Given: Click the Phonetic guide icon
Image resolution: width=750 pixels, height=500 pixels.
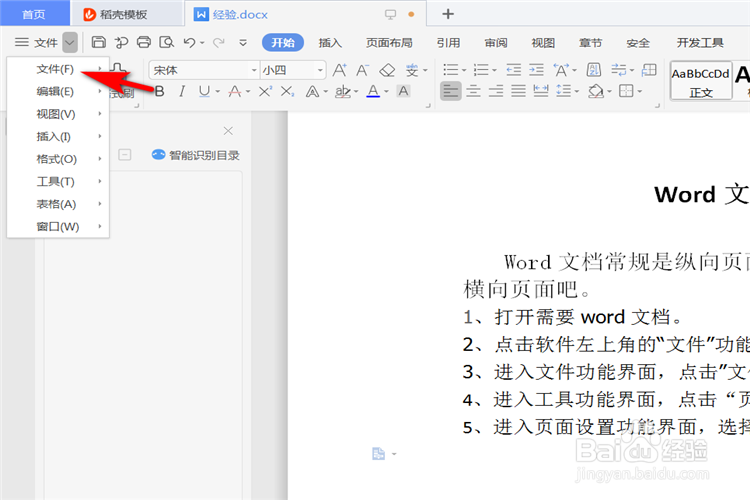Looking at the screenshot, I should (412, 70).
